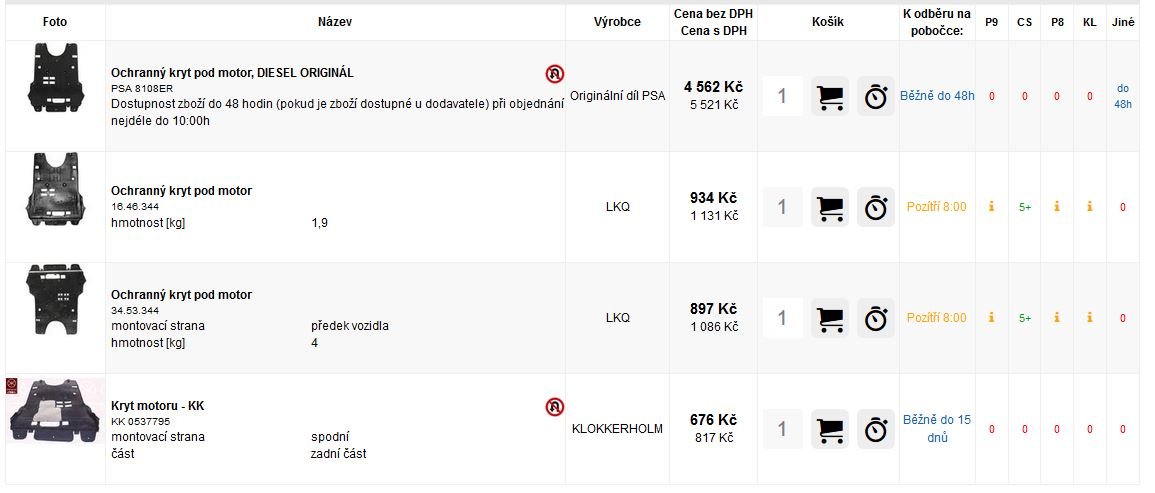
Task: Open Kryt motoru - KK product link
Action: coord(158,406)
